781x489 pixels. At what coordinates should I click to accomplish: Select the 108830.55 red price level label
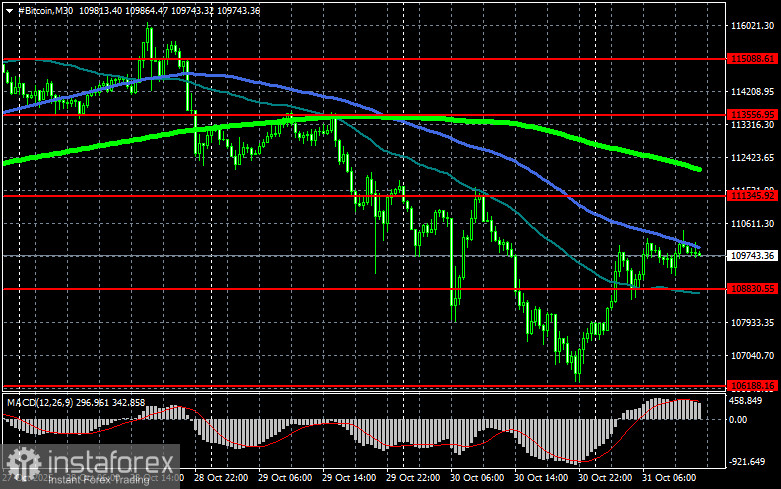(x=752, y=288)
